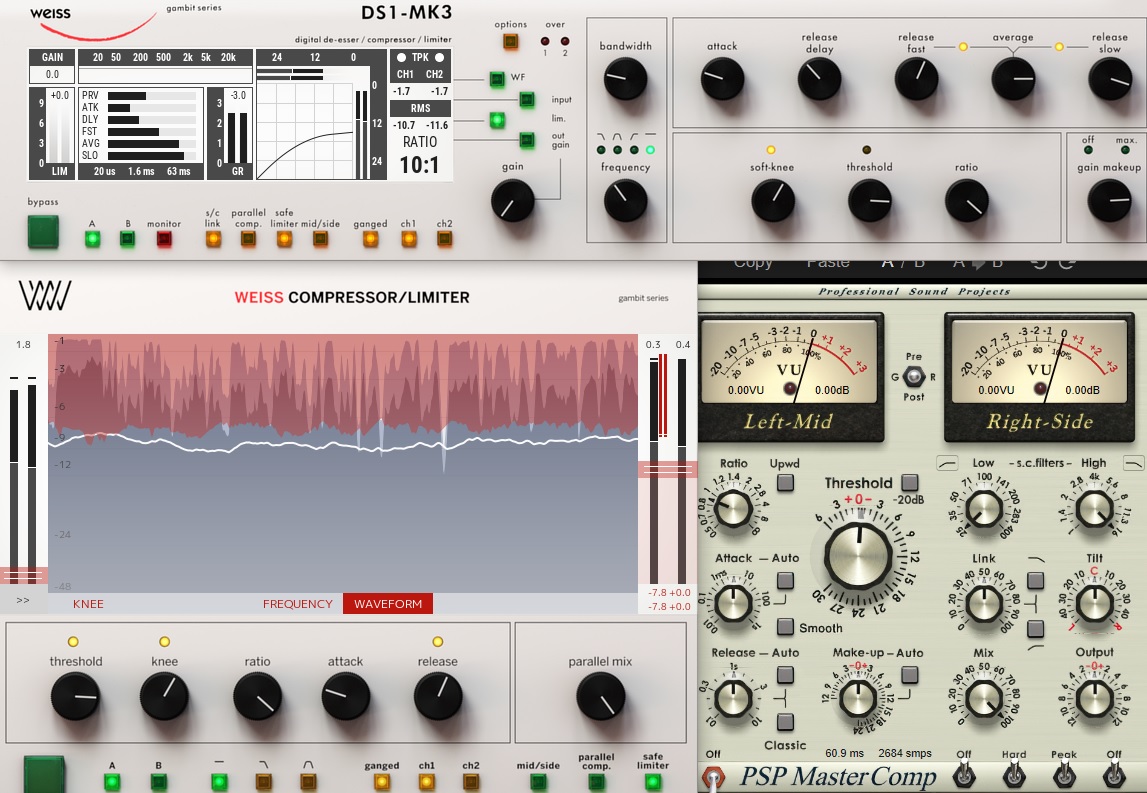Flip the Hard toggle switch in PSP MasterComp
This screenshot has height=793, width=1147.
click(1014, 775)
